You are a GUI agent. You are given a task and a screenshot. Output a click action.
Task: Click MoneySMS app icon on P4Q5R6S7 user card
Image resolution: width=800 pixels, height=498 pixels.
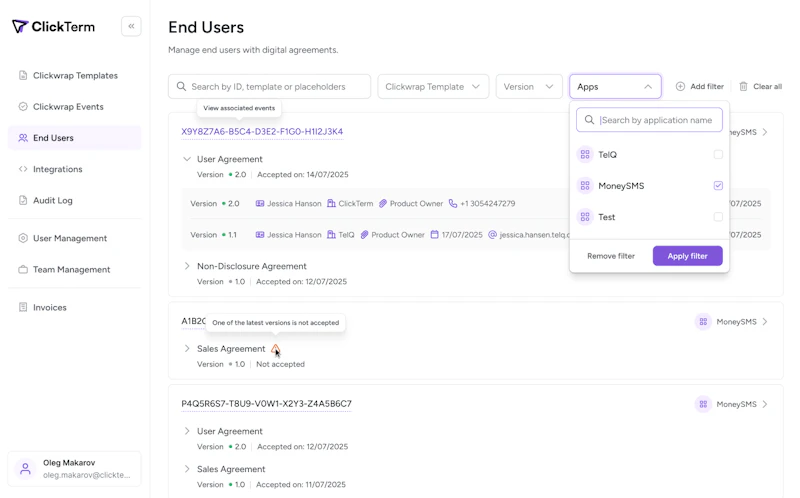coord(703,404)
